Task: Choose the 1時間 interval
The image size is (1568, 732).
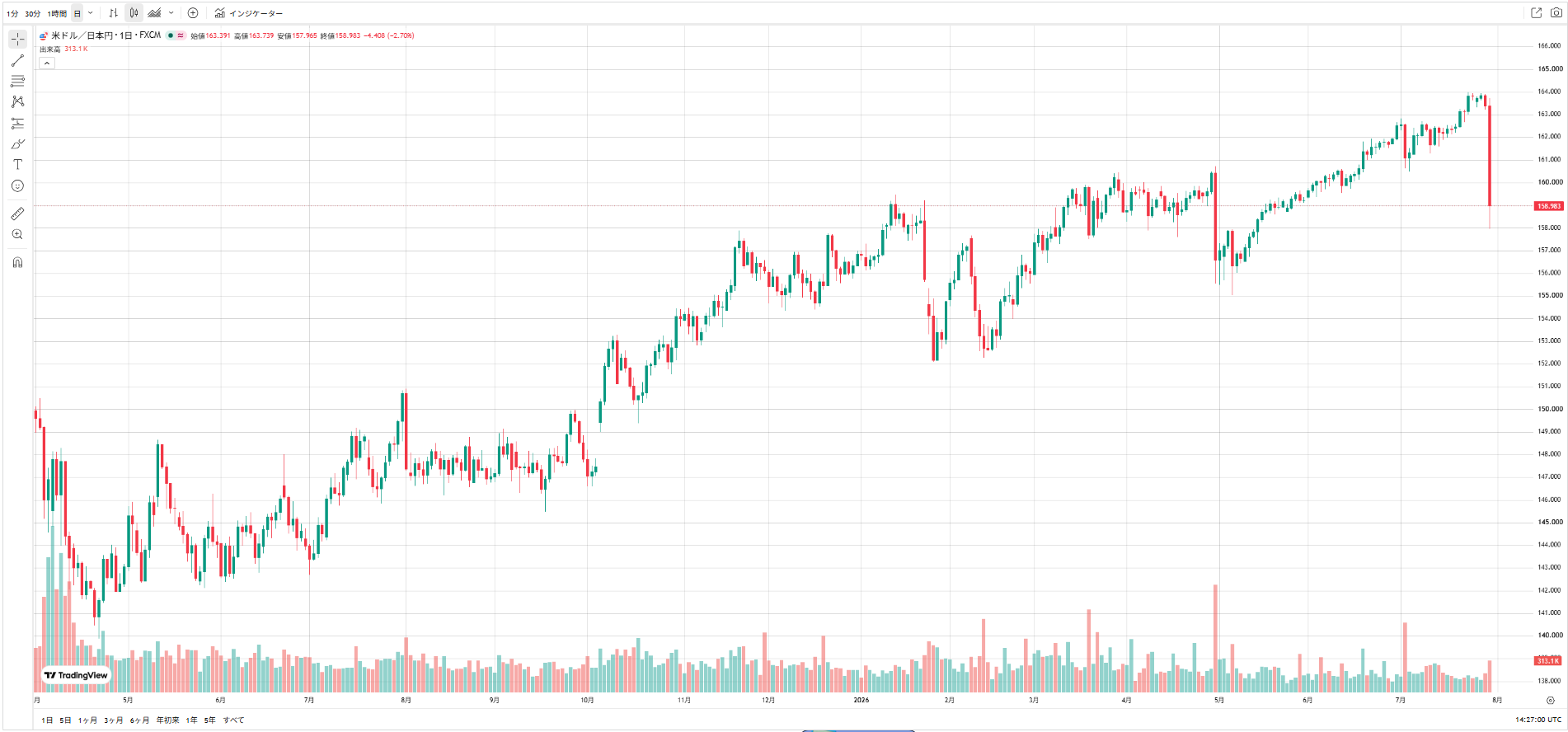Action: [57, 13]
